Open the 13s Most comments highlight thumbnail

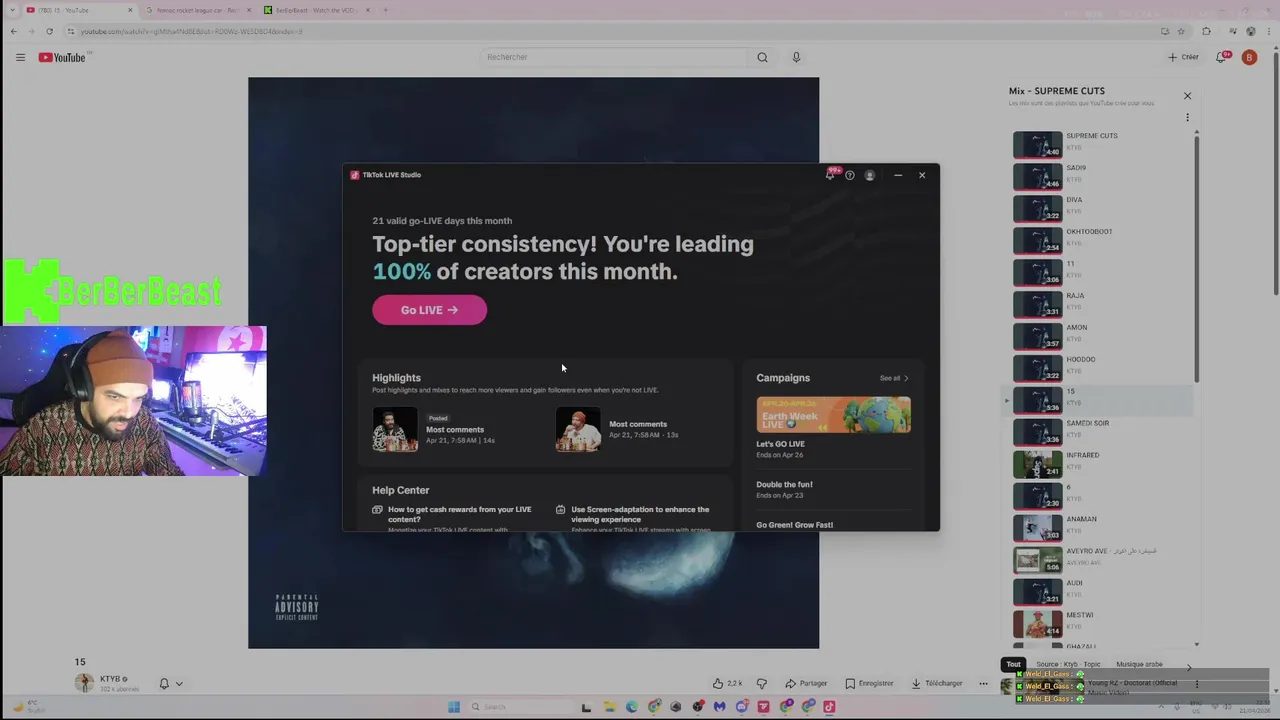tap(578, 430)
